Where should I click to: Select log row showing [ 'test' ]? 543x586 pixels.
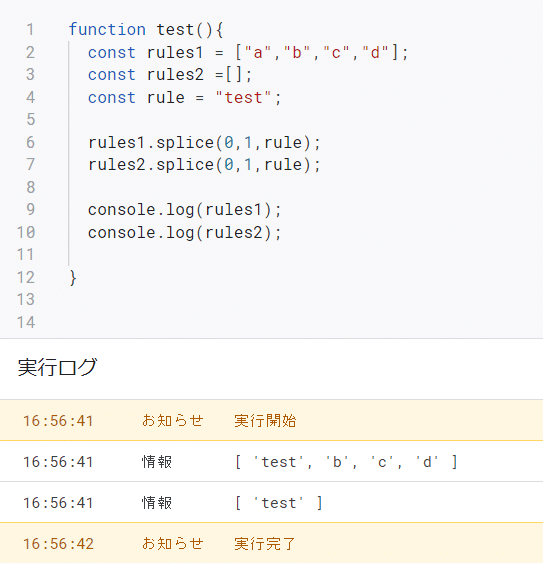pos(271,502)
